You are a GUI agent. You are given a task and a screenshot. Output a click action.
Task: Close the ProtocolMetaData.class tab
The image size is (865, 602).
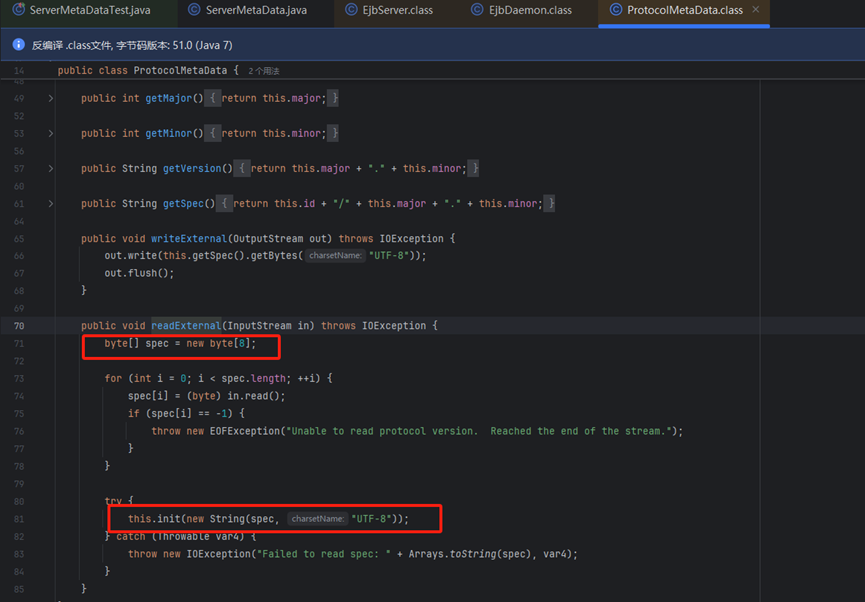[756, 10]
